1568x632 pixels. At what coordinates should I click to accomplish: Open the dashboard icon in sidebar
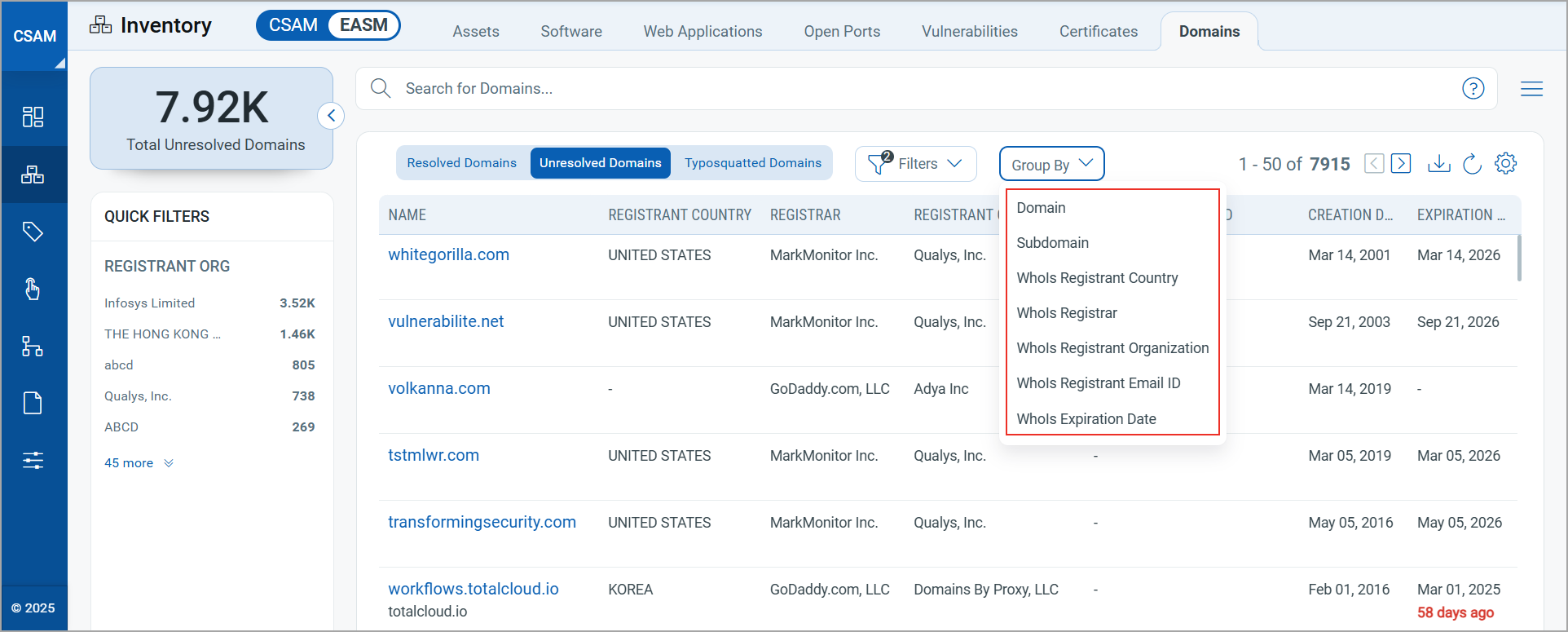click(33, 117)
